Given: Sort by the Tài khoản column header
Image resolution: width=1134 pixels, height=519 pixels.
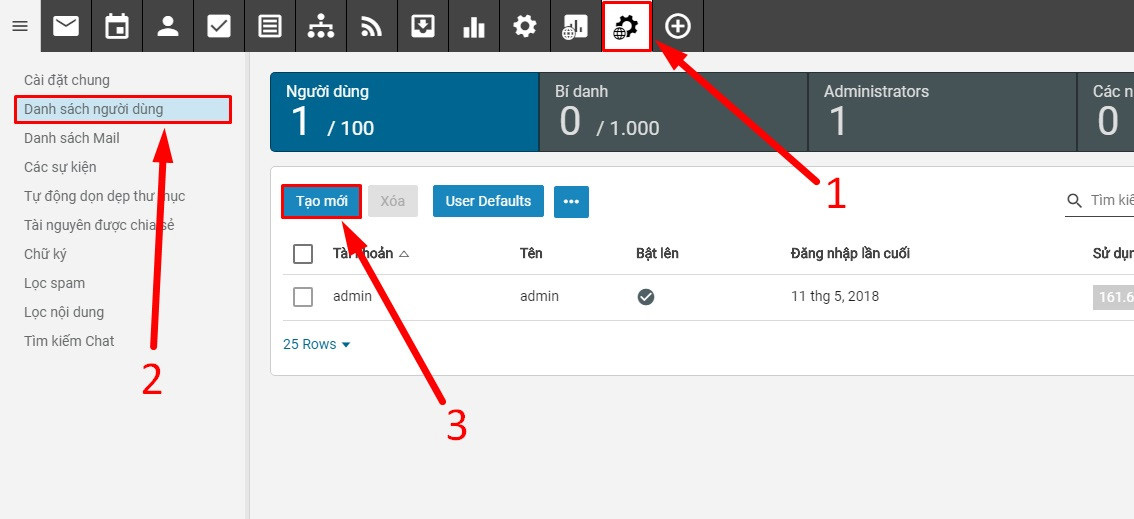Looking at the screenshot, I should (x=363, y=253).
